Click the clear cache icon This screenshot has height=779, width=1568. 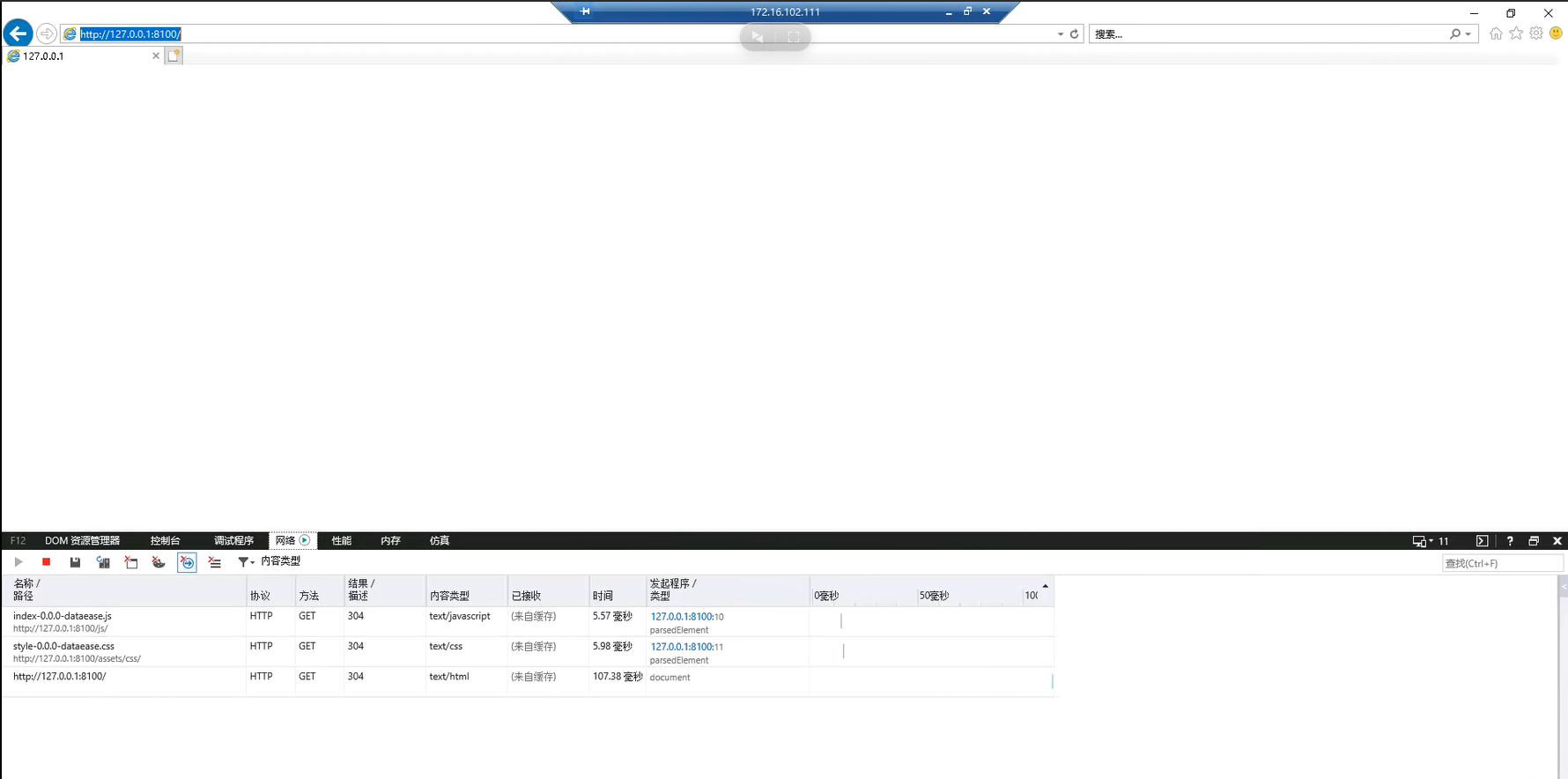tap(131, 562)
